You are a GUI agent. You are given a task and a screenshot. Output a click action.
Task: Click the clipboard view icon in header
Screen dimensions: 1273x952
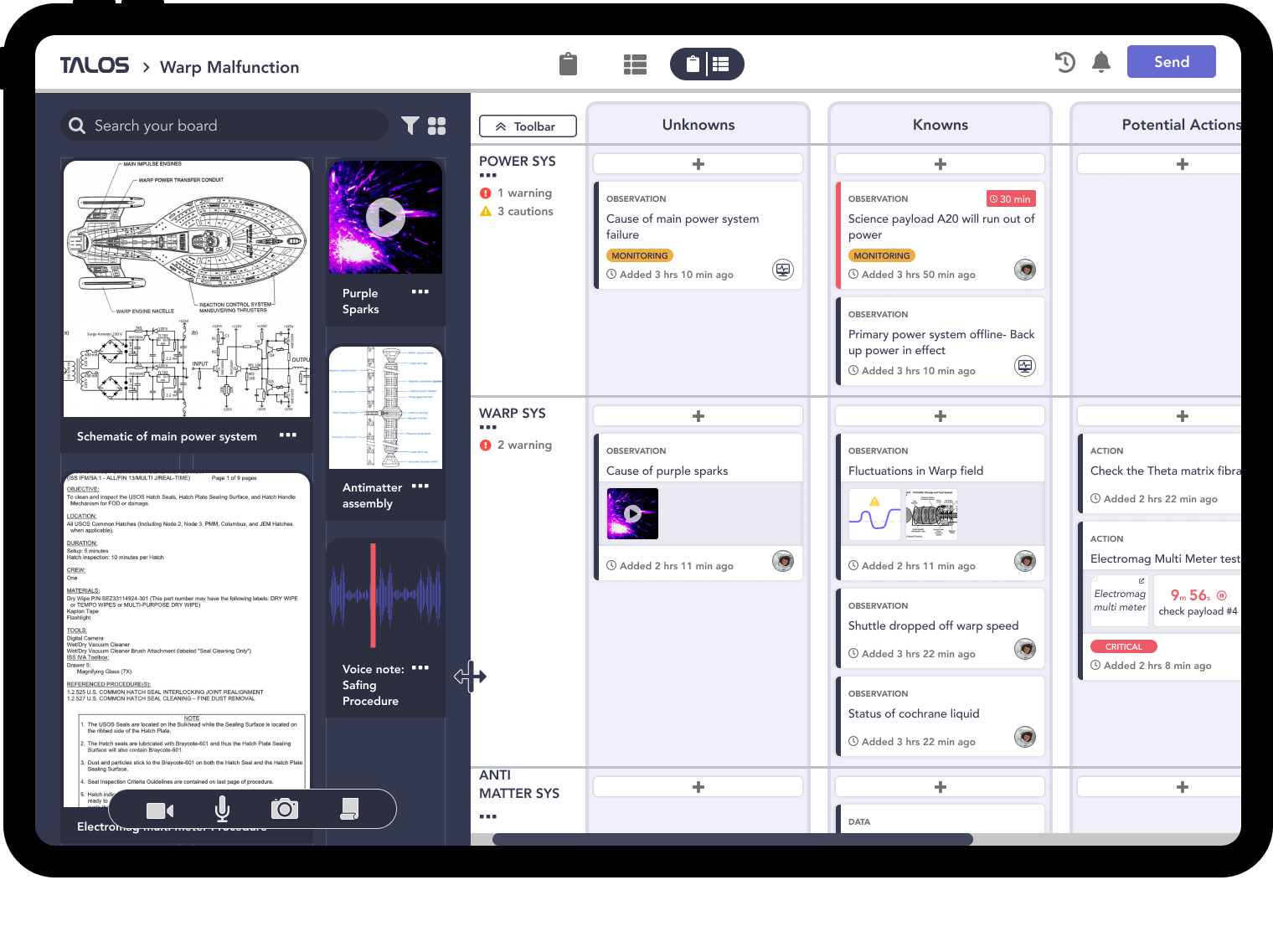point(568,64)
